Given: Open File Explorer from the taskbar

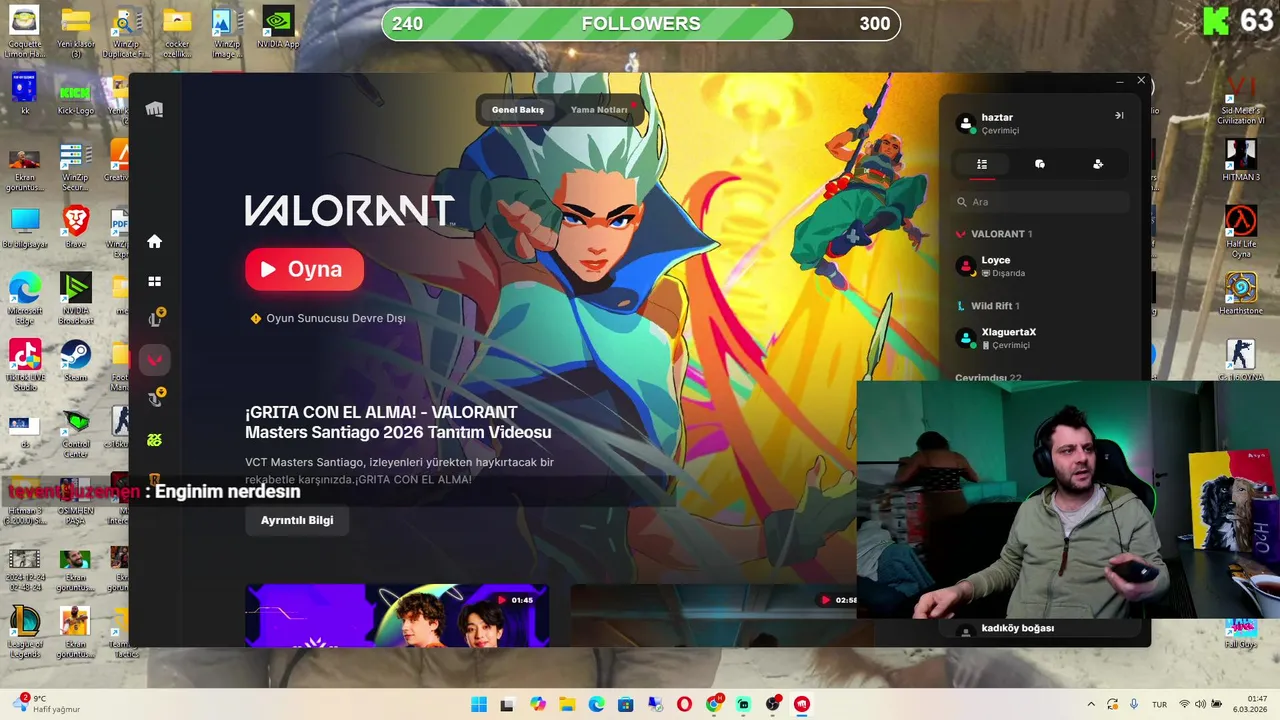Looking at the screenshot, I should pos(567,704).
